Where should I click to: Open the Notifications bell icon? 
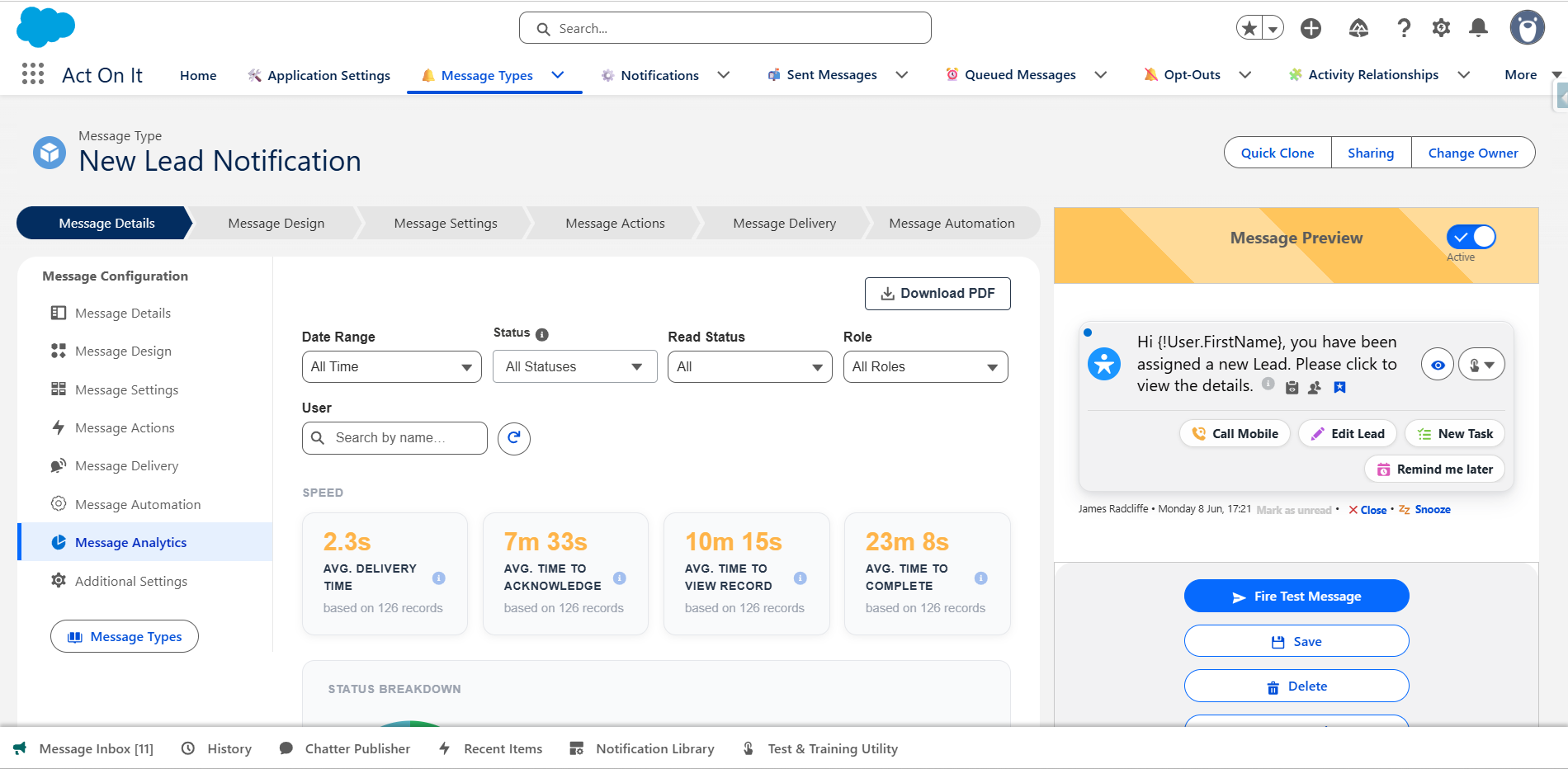pyautogui.click(x=1479, y=28)
